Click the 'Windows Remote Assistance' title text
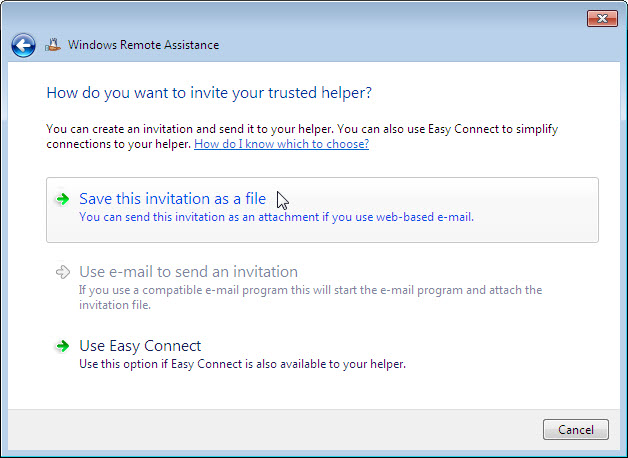 (143, 45)
